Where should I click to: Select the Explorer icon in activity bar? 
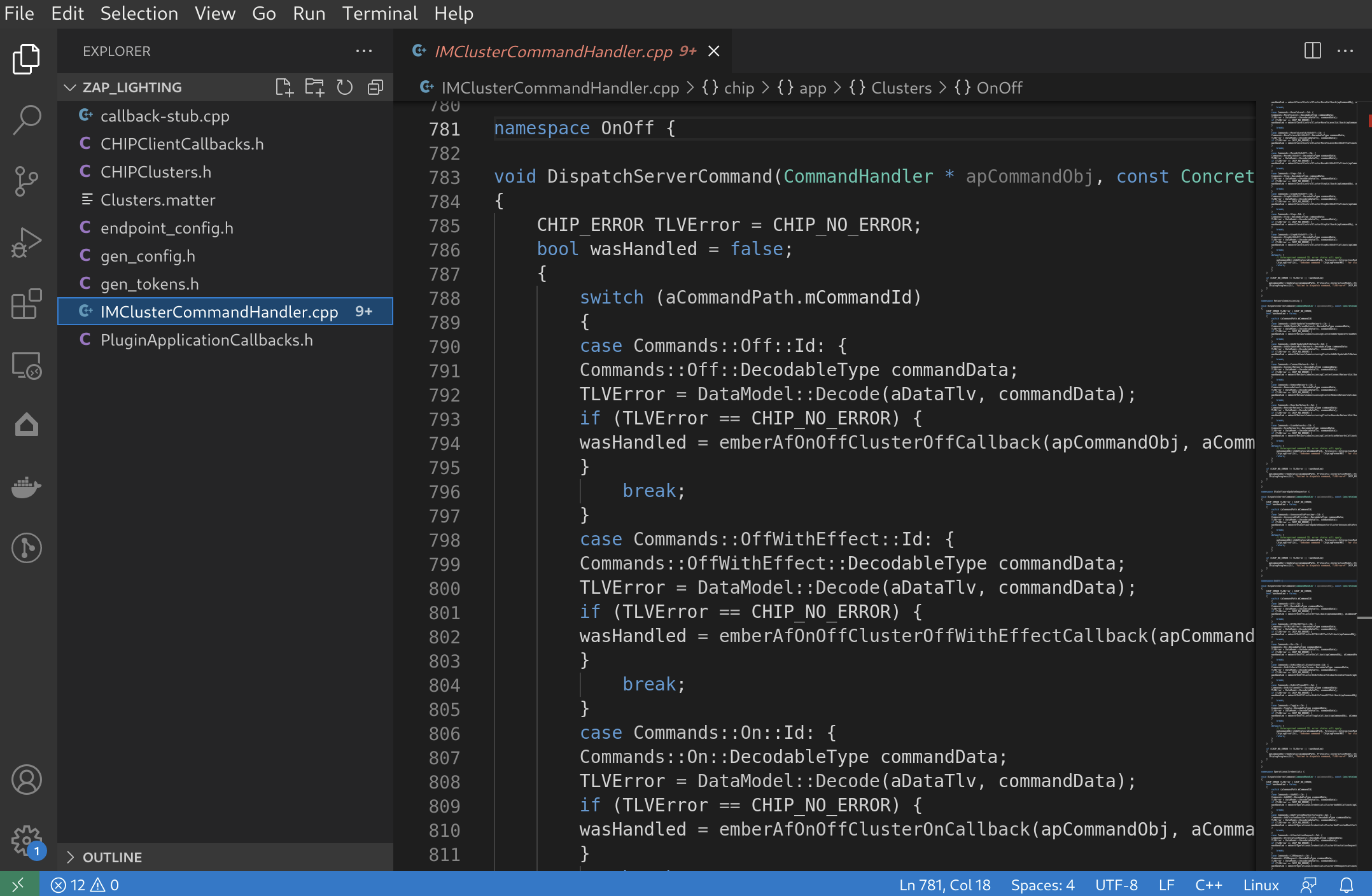coord(27,58)
